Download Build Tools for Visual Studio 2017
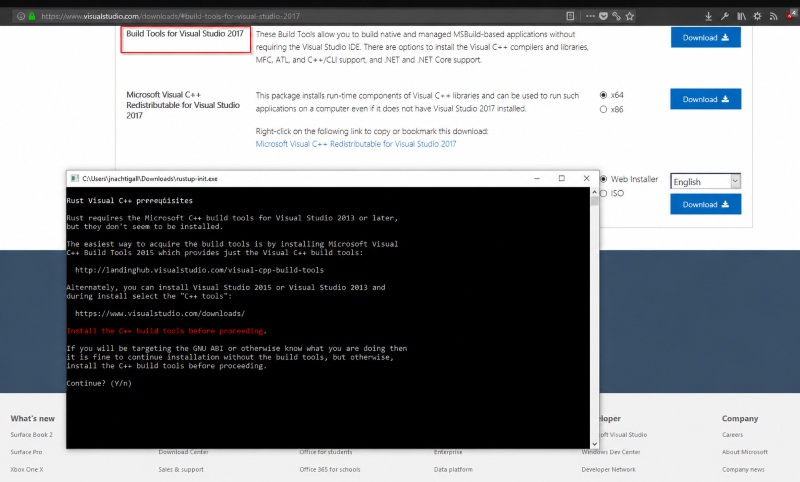This screenshot has height=482, width=800. coord(706,37)
